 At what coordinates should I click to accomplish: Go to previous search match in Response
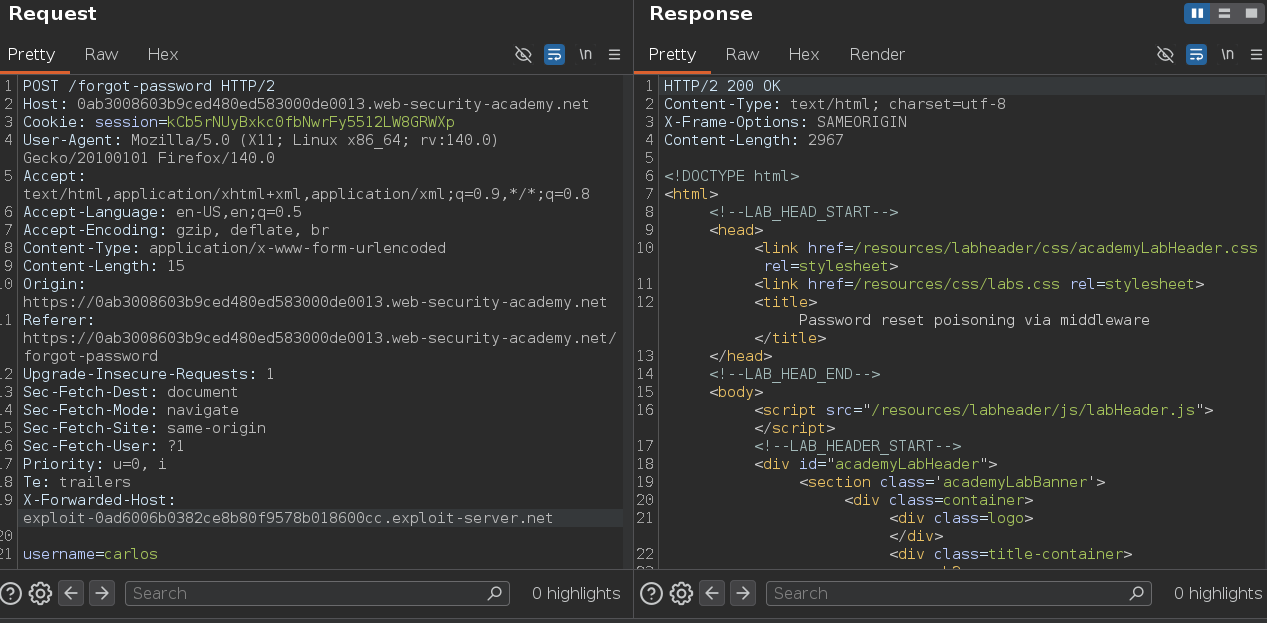[x=712, y=593]
